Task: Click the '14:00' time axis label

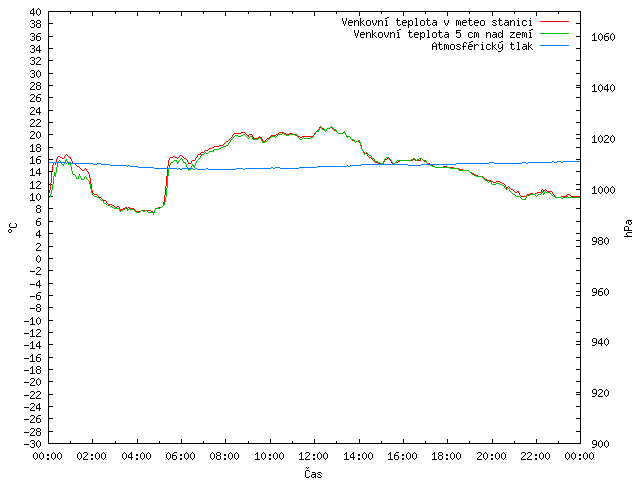Action: click(x=358, y=456)
